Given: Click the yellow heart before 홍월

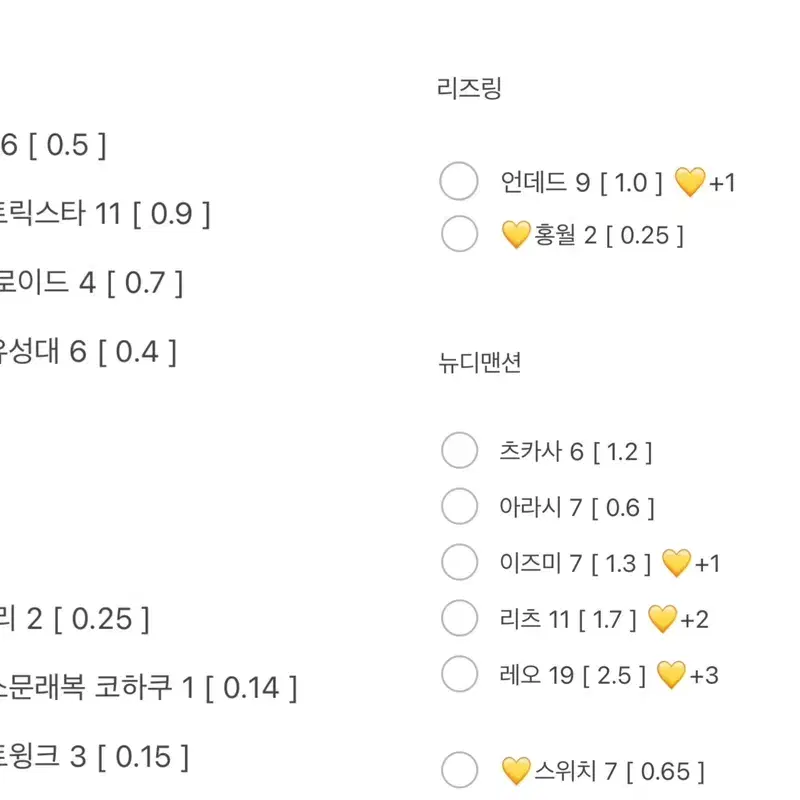Looking at the screenshot, I should click(516, 235).
